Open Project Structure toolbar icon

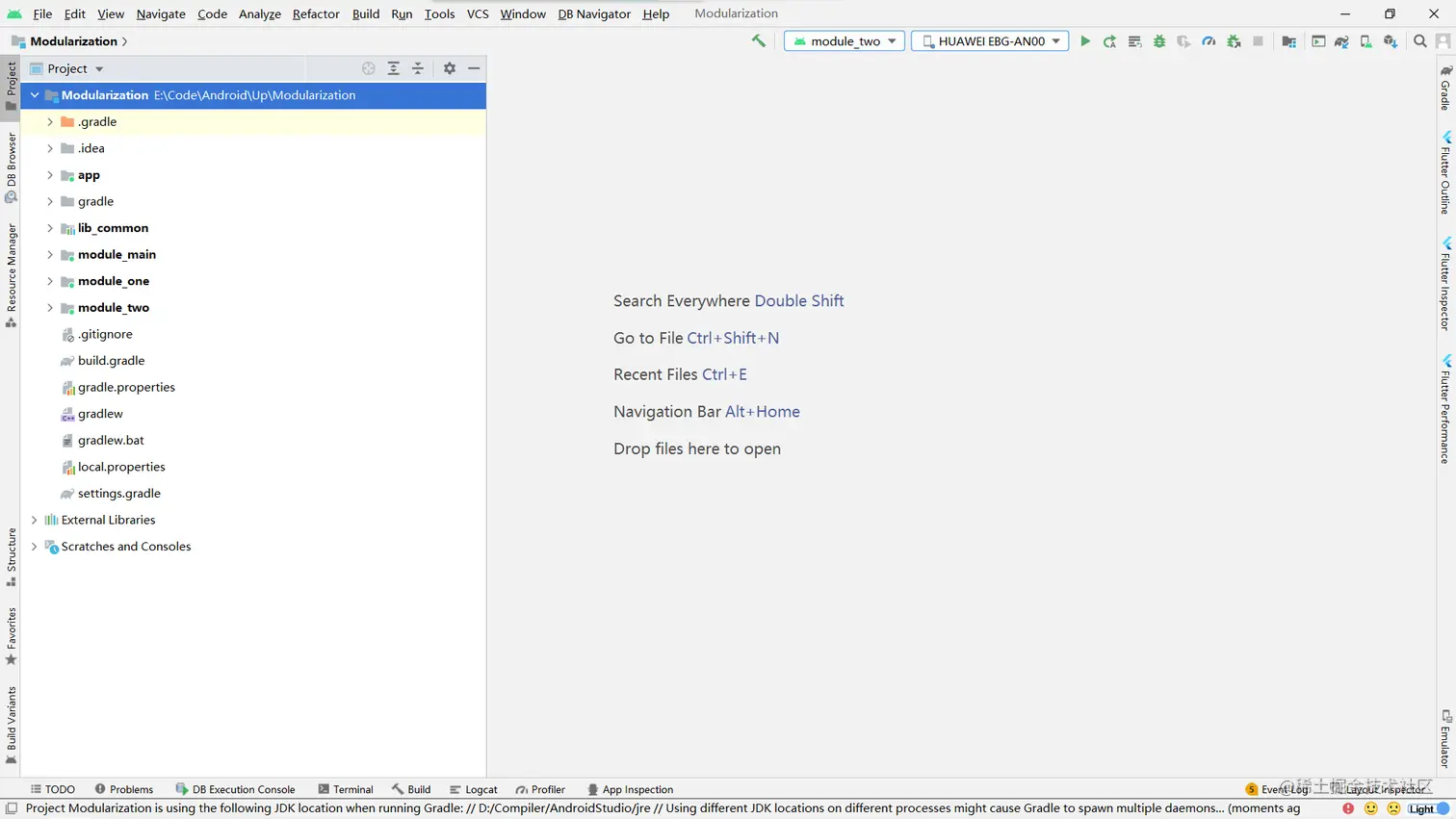pyautogui.click(x=1288, y=41)
